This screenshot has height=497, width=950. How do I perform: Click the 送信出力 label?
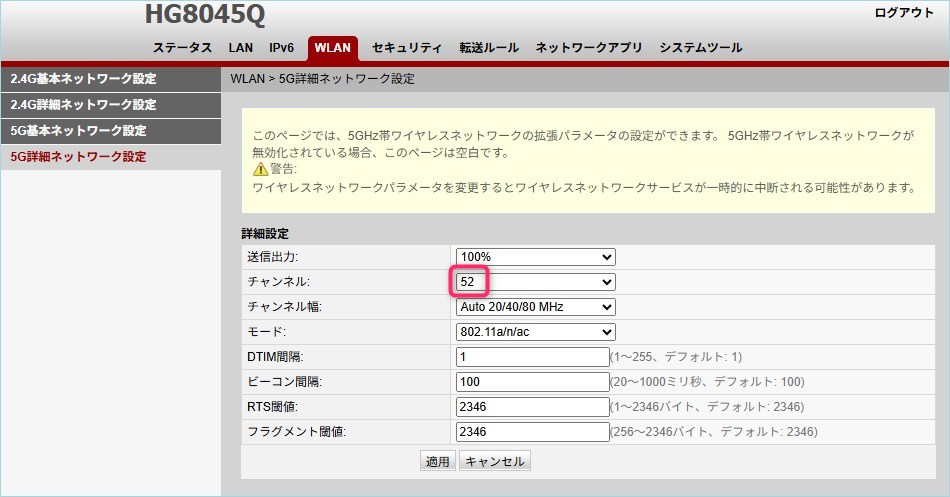273,257
